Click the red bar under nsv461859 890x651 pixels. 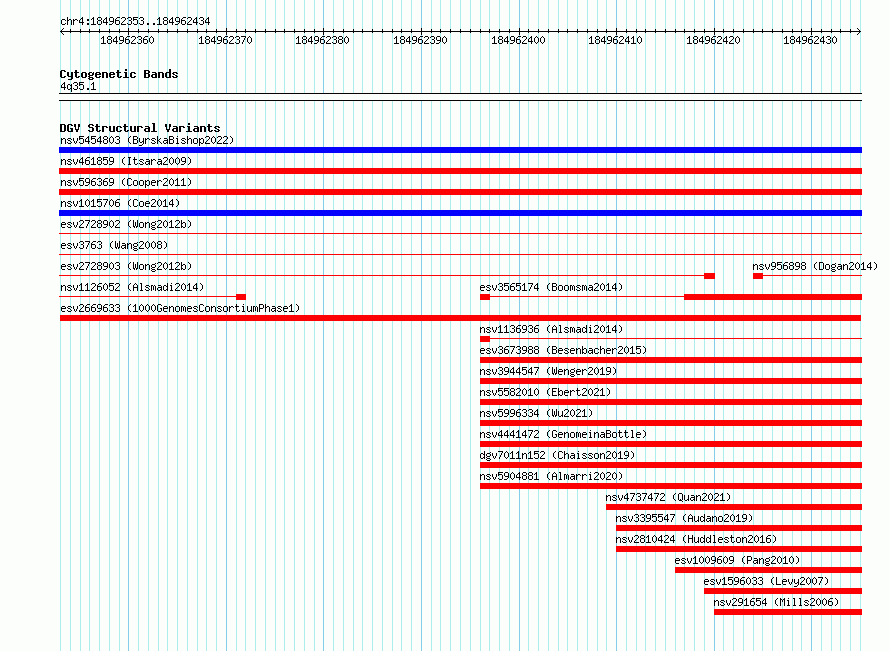(x=460, y=171)
